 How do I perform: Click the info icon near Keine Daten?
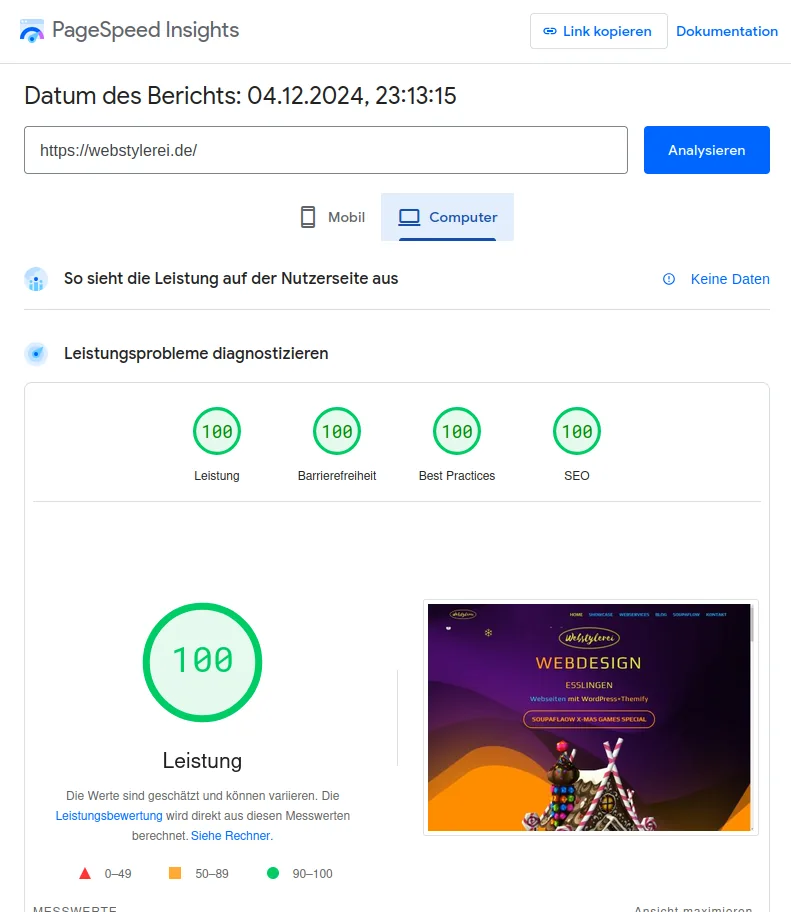coord(669,279)
